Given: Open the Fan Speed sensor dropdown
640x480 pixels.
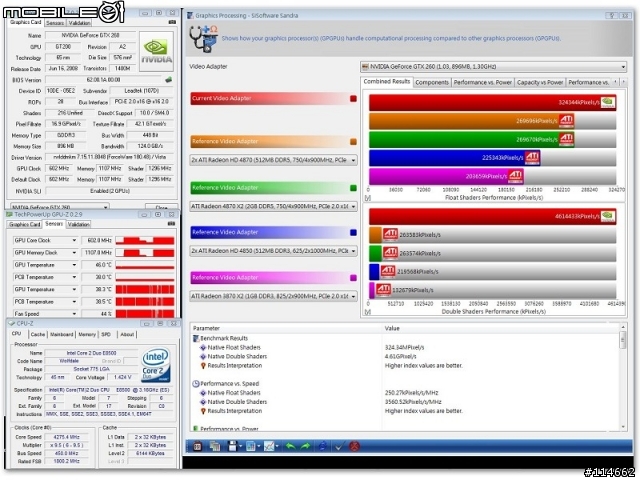Looking at the screenshot, I should pyautogui.click(x=74, y=314).
